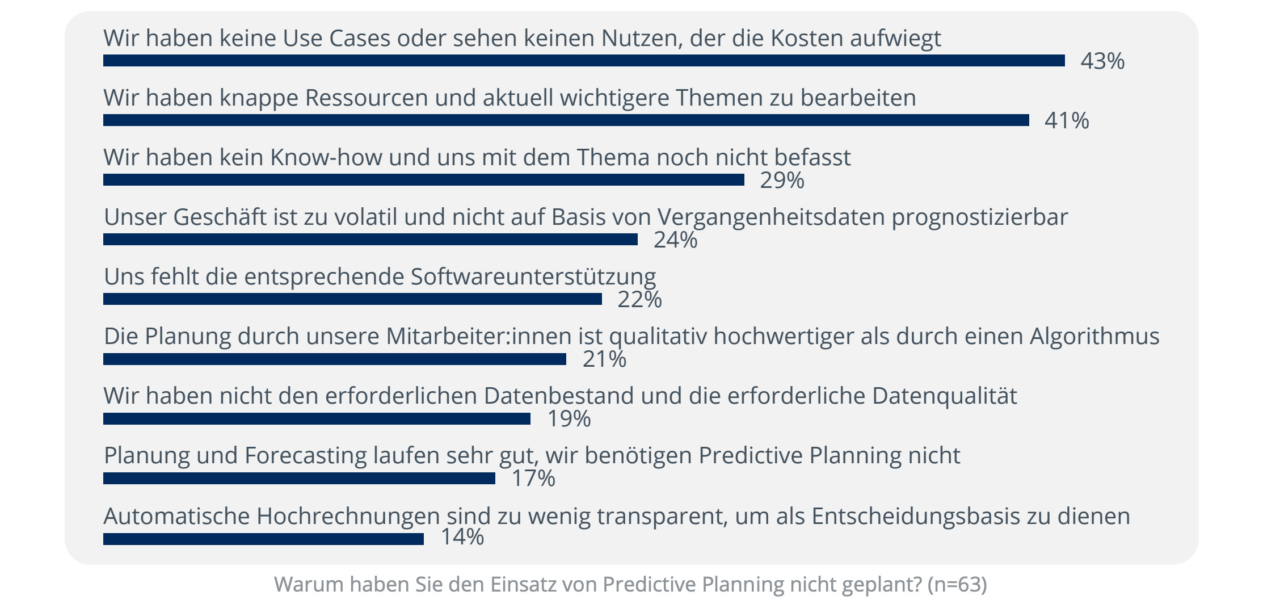The height and width of the screenshot is (612, 1280).
Task: Click the 19% bar for data quality
Action: (x=316, y=419)
